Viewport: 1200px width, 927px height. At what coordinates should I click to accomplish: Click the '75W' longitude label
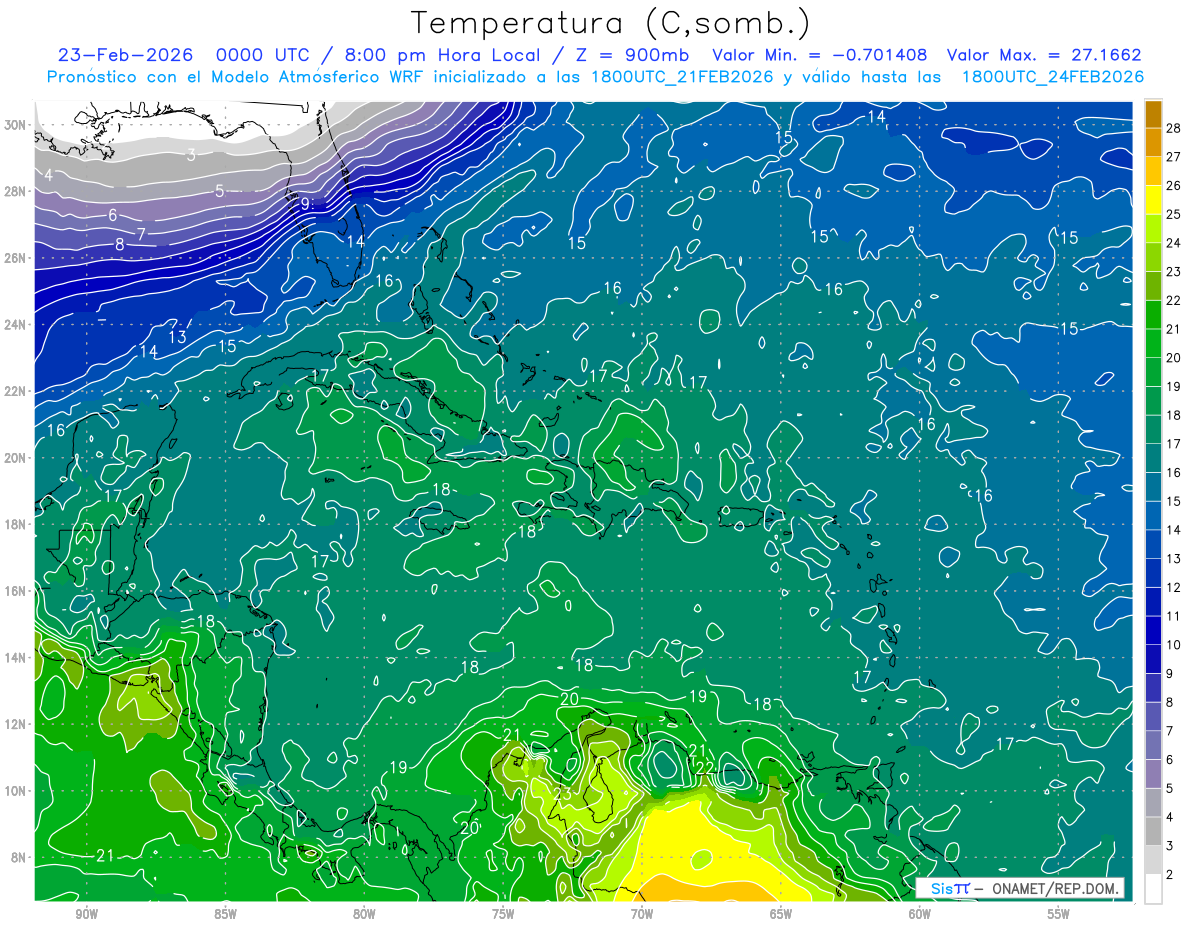(503, 914)
